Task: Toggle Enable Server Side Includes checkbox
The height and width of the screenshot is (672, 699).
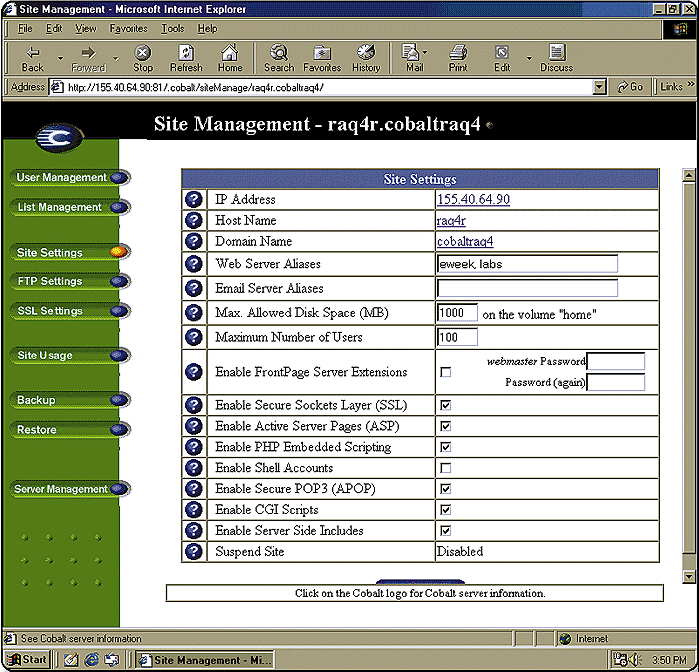Action: (445, 531)
